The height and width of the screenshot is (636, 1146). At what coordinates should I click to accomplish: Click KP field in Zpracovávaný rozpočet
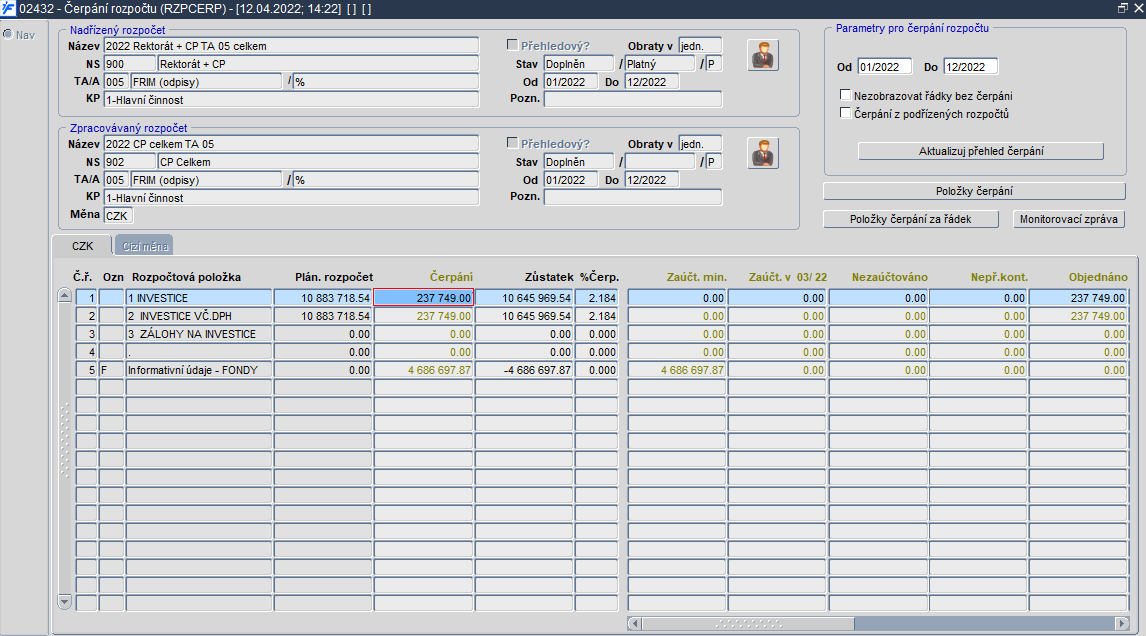coord(291,197)
